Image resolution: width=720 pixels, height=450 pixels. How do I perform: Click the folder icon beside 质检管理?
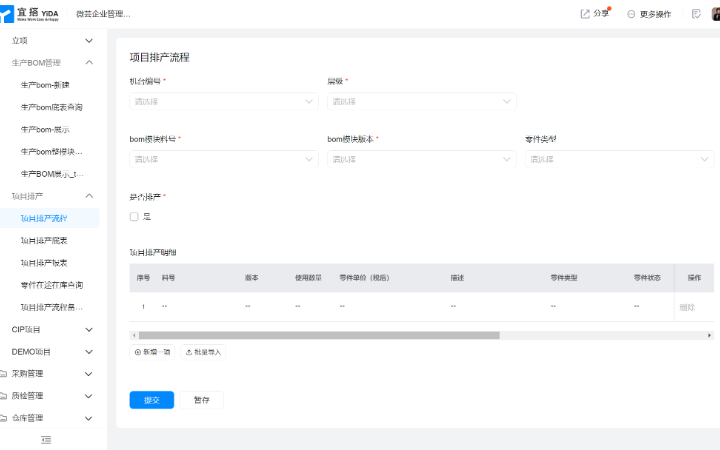coord(3,396)
